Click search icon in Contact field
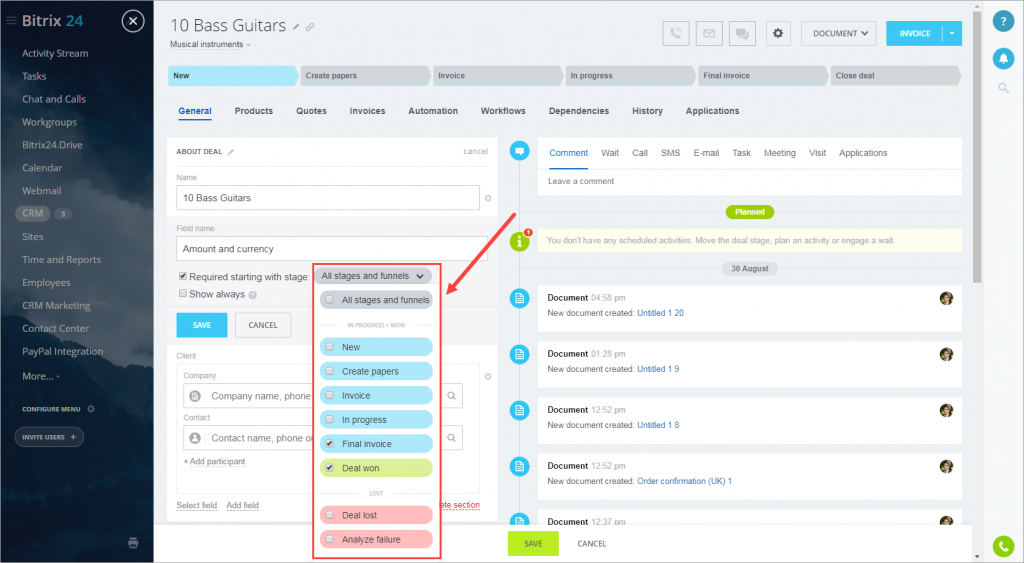The width and height of the screenshot is (1024, 563). click(451, 438)
